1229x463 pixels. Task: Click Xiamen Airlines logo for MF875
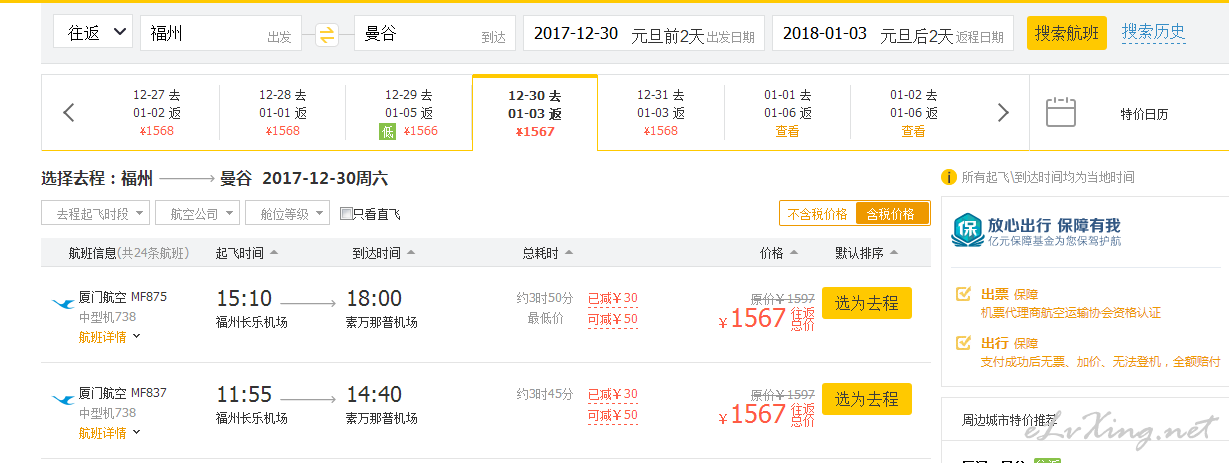point(63,303)
